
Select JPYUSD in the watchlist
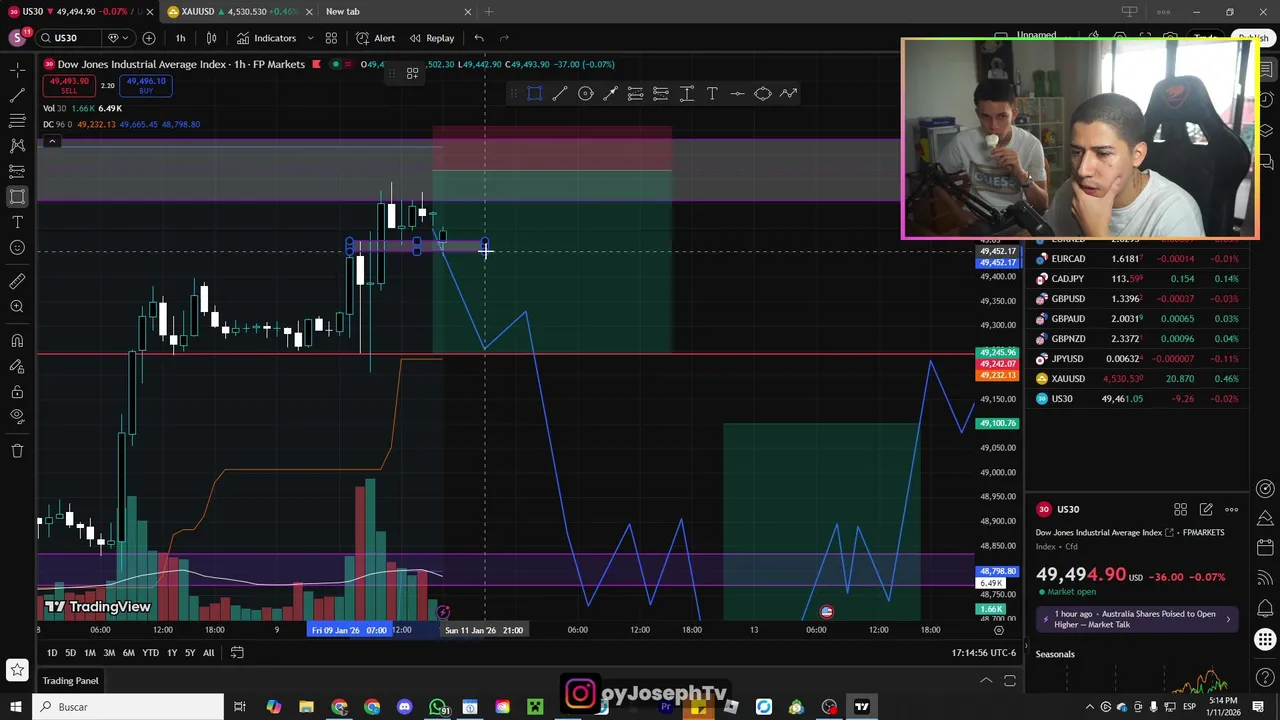click(x=1139, y=359)
